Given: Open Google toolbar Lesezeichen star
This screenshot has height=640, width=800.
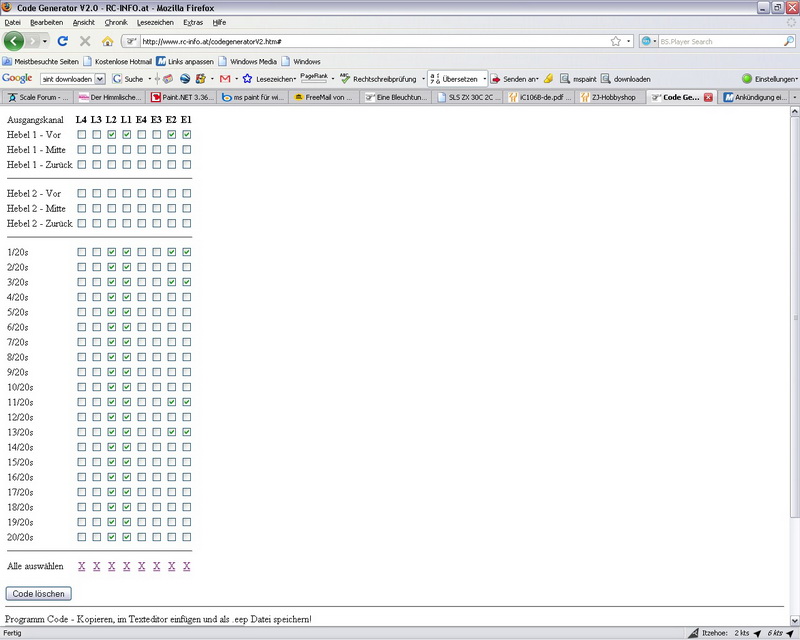Looking at the screenshot, I should coord(246,78).
